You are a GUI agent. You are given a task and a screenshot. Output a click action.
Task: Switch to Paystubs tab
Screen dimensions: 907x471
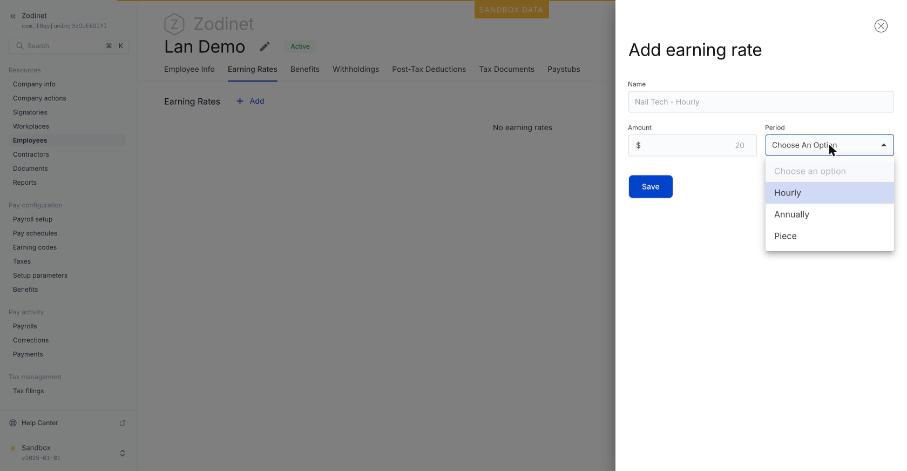[x=563, y=69]
